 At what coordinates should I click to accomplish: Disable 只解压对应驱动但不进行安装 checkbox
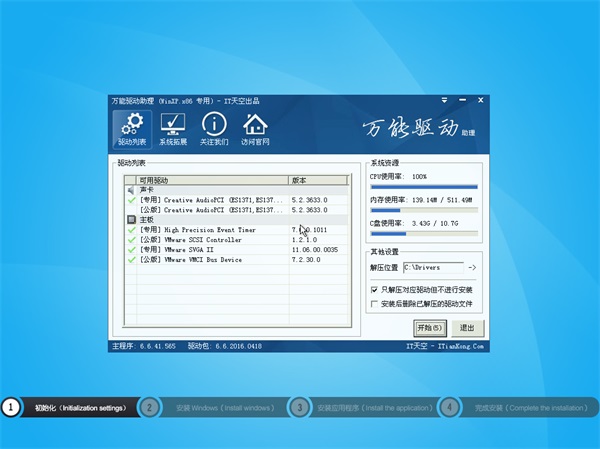tap(374, 289)
